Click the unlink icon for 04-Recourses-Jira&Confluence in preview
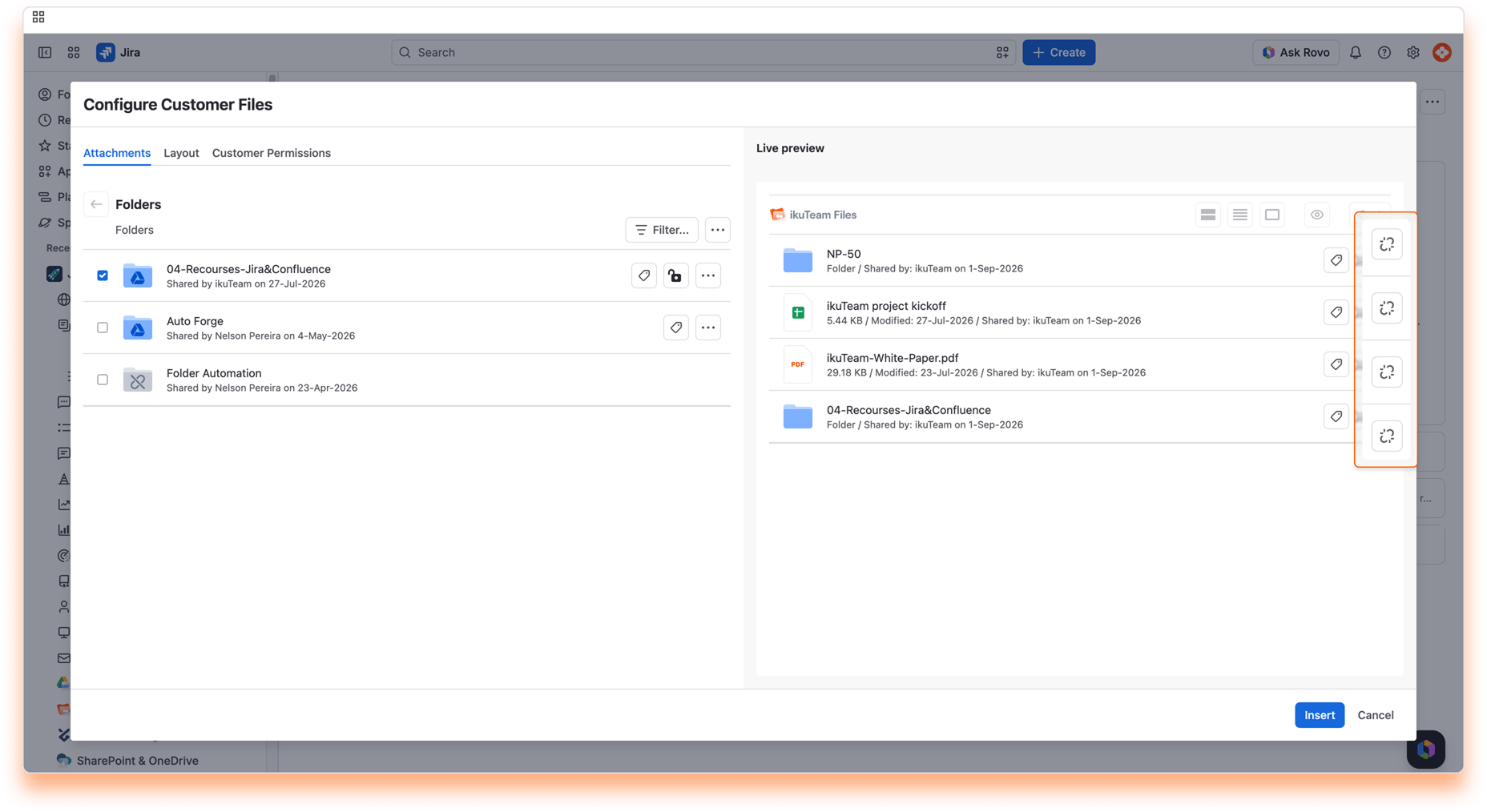The height and width of the screenshot is (812, 1487). [1387, 436]
